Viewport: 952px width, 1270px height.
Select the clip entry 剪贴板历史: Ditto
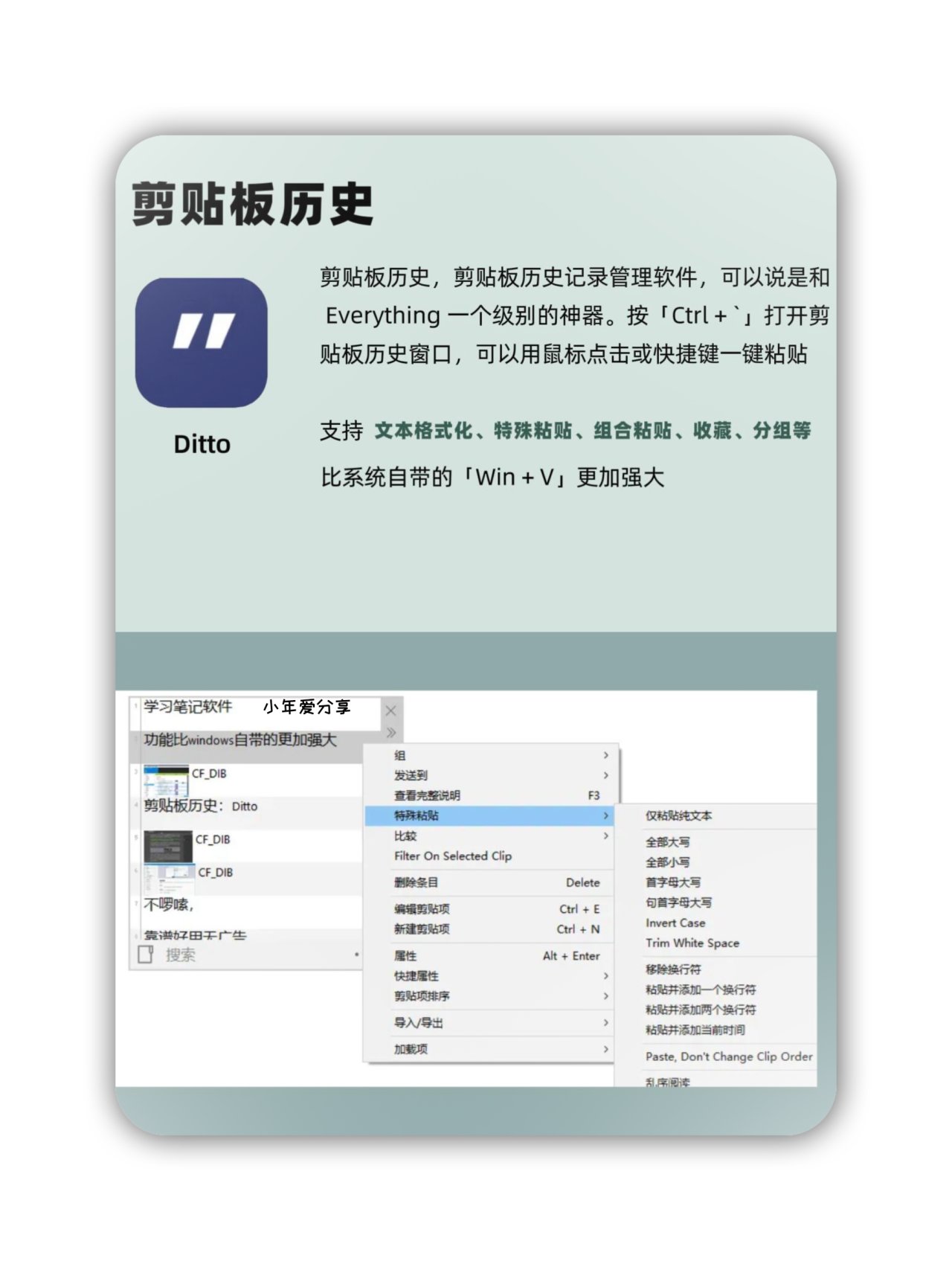[201, 806]
